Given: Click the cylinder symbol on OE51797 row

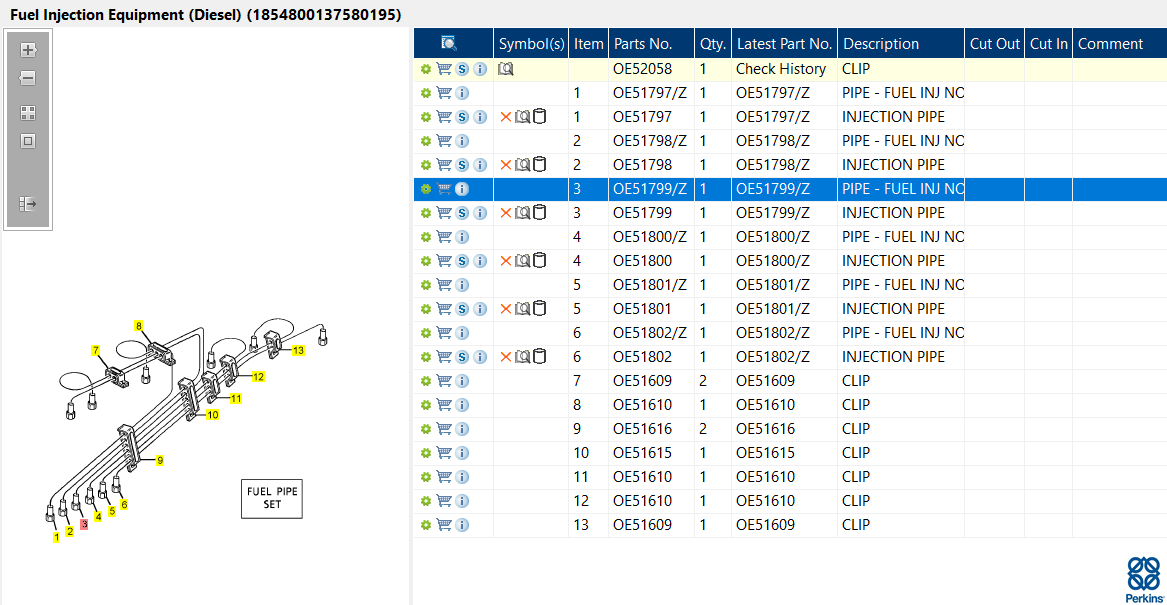Looking at the screenshot, I should (540, 117).
